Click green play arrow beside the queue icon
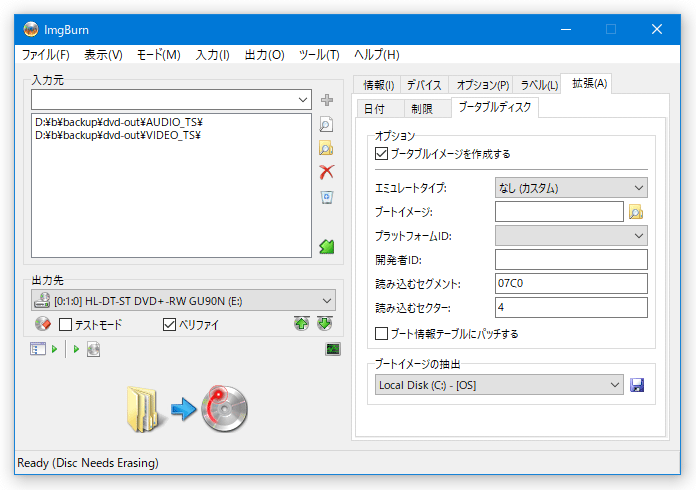Screen dimensions: 696x490 click(x=55, y=349)
